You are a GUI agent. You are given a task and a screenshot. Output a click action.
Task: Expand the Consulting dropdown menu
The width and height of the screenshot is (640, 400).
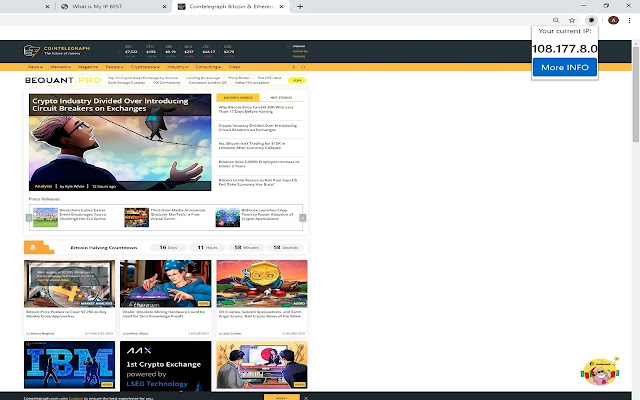(208, 67)
